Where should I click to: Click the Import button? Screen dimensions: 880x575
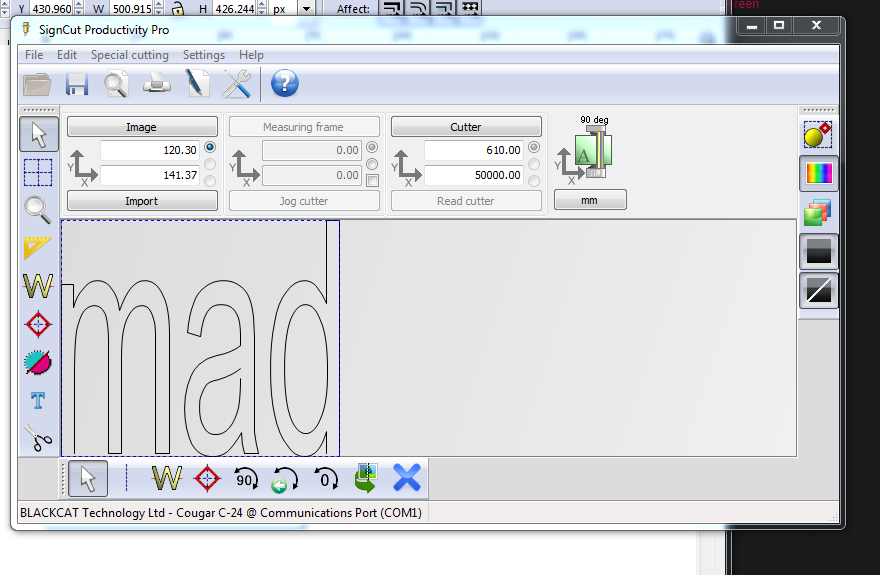tap(142, 201)
